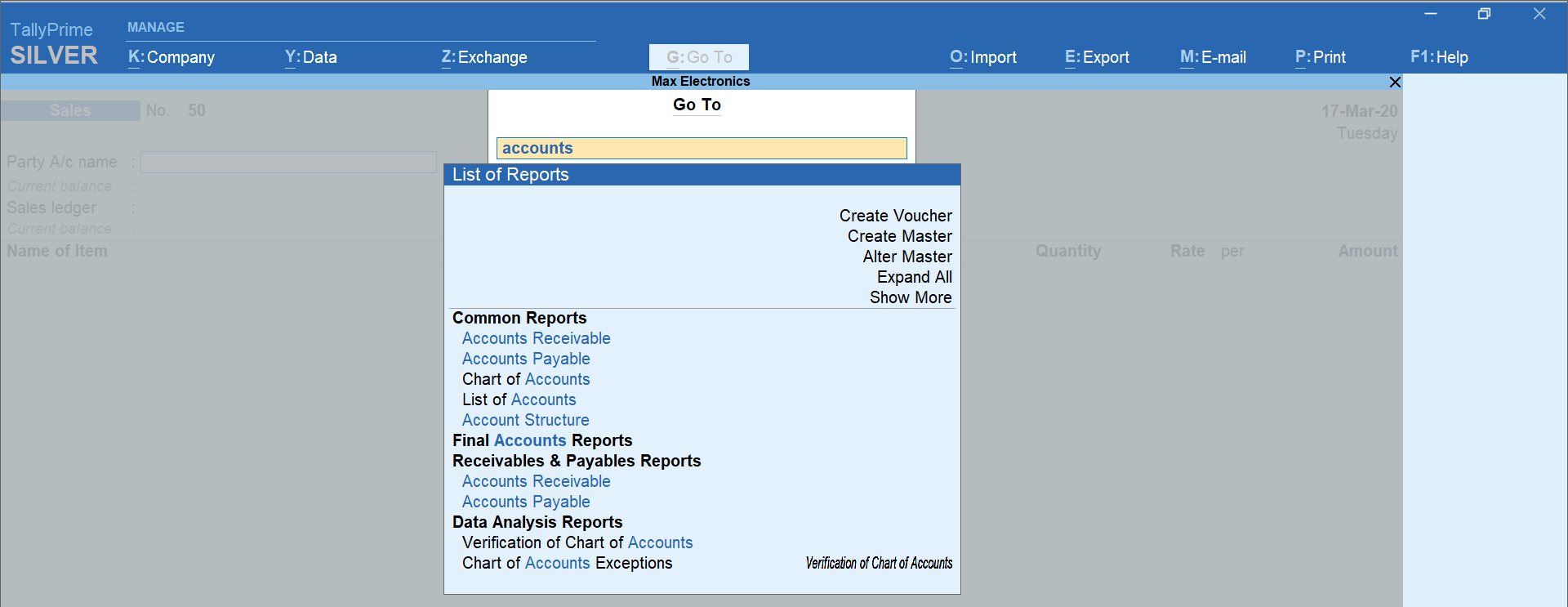Restore down the TallyPrime window
The width and height of the screenshot is (1568, 607).
pyautogui.click(x=1484, y=14)
